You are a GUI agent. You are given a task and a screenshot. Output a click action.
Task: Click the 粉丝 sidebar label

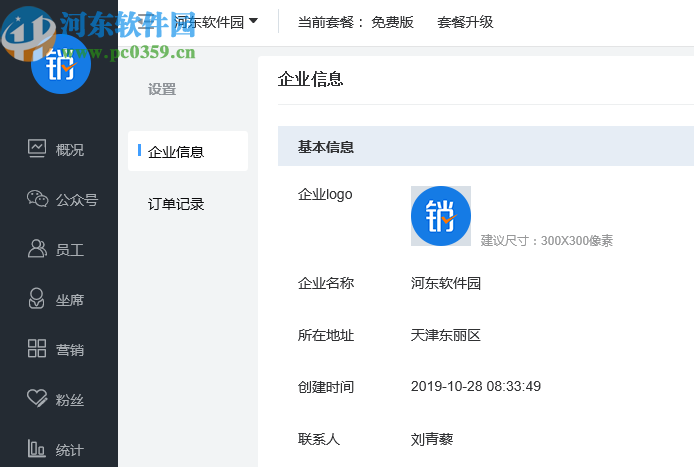70,400
